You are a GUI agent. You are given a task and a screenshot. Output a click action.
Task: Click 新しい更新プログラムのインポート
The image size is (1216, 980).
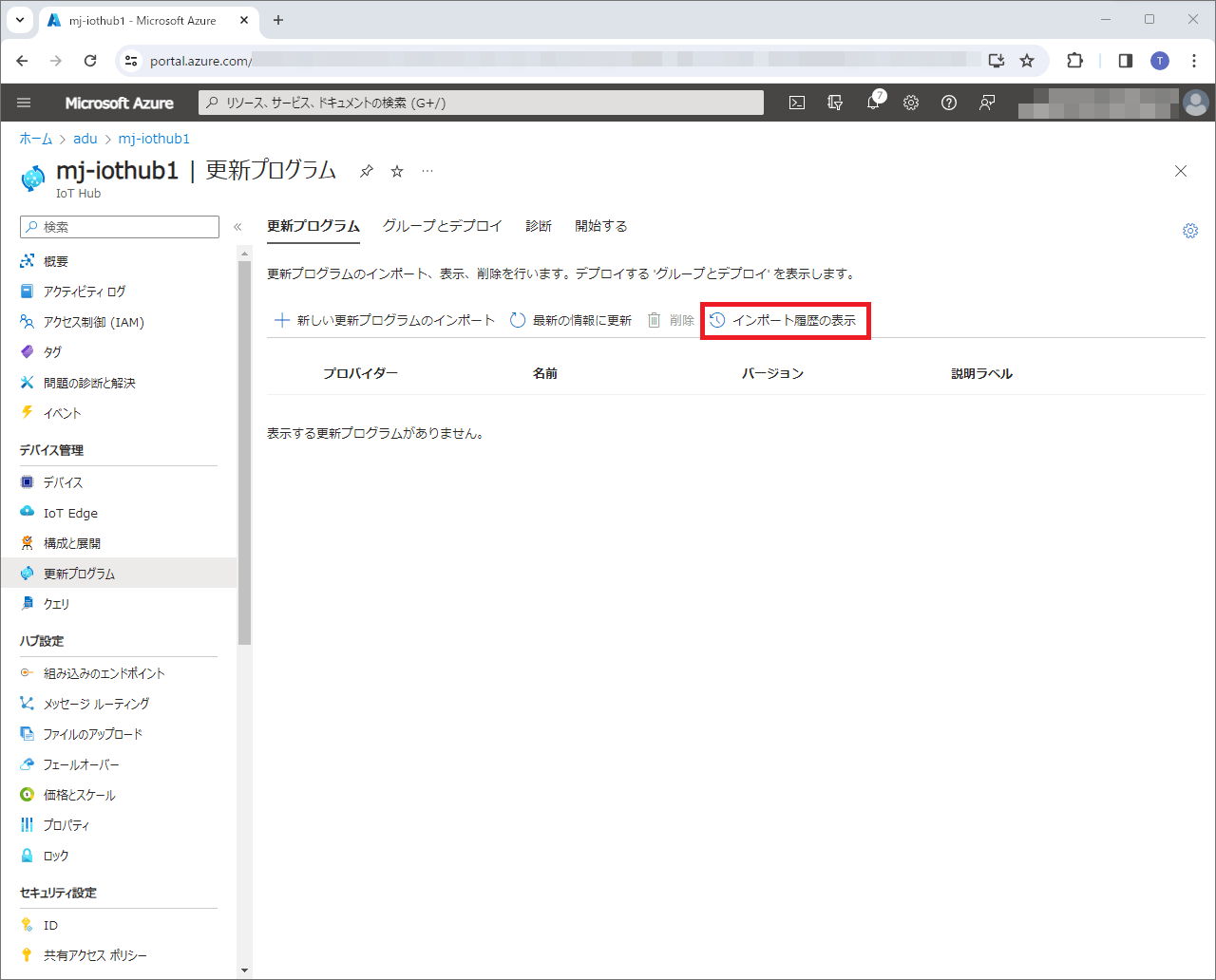(385, 320)
